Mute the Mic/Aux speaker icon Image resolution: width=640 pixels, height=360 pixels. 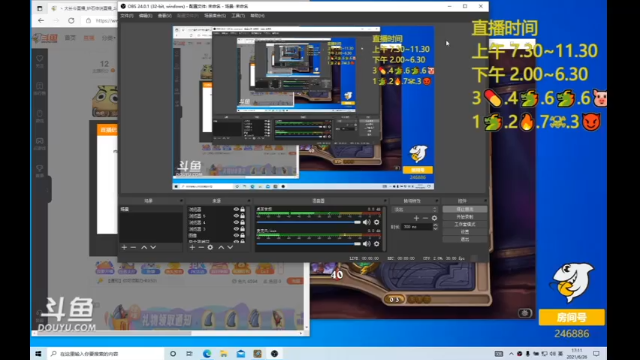(367, 244)
